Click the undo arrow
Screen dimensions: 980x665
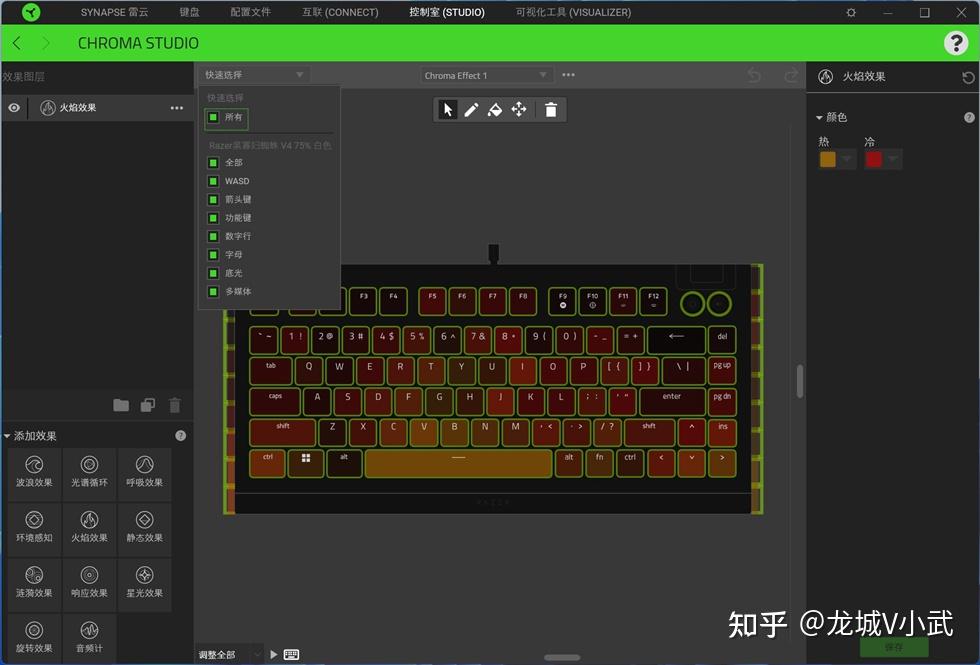click(x=754, y=76)
